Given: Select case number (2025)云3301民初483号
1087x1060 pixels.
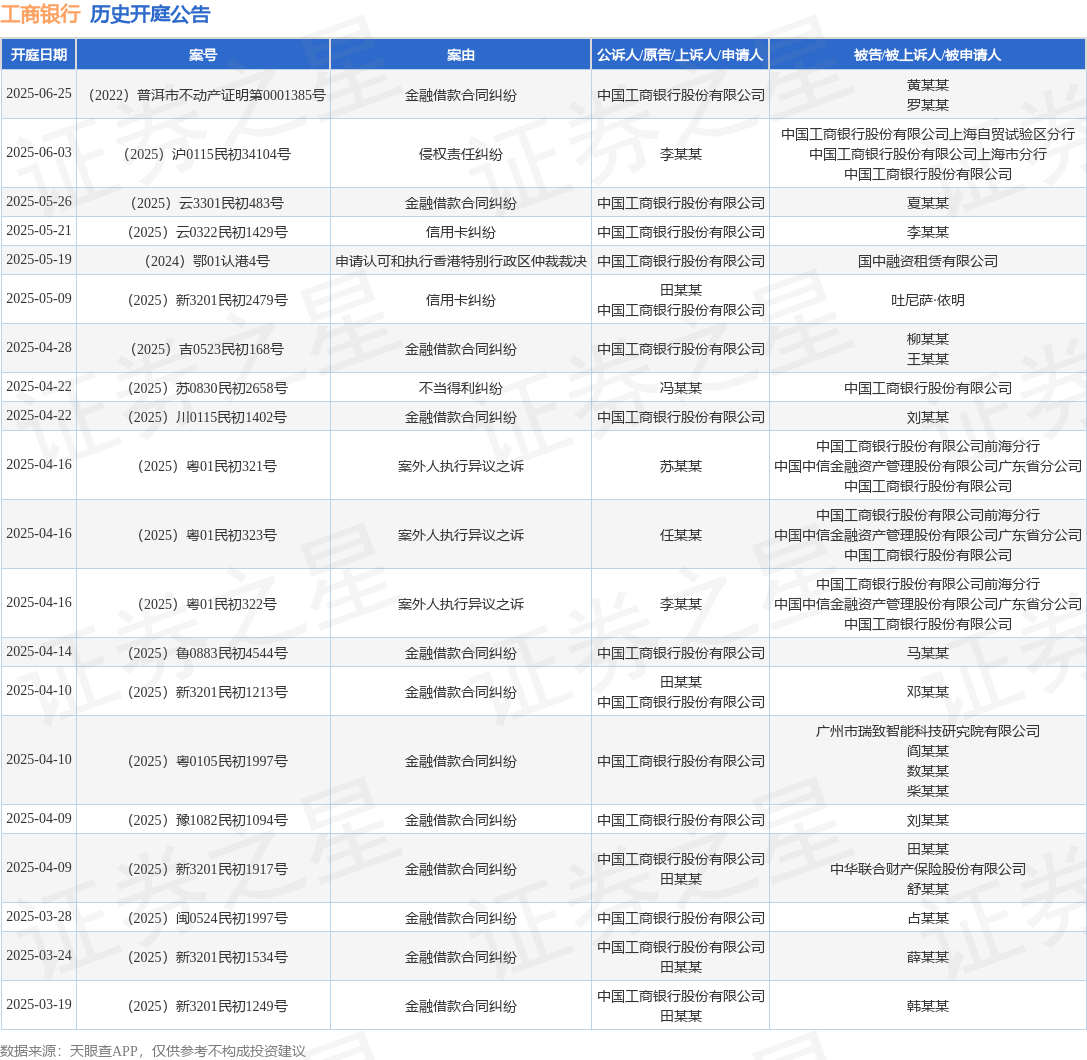Looking at the screenshot, I should tap(207, 203).
